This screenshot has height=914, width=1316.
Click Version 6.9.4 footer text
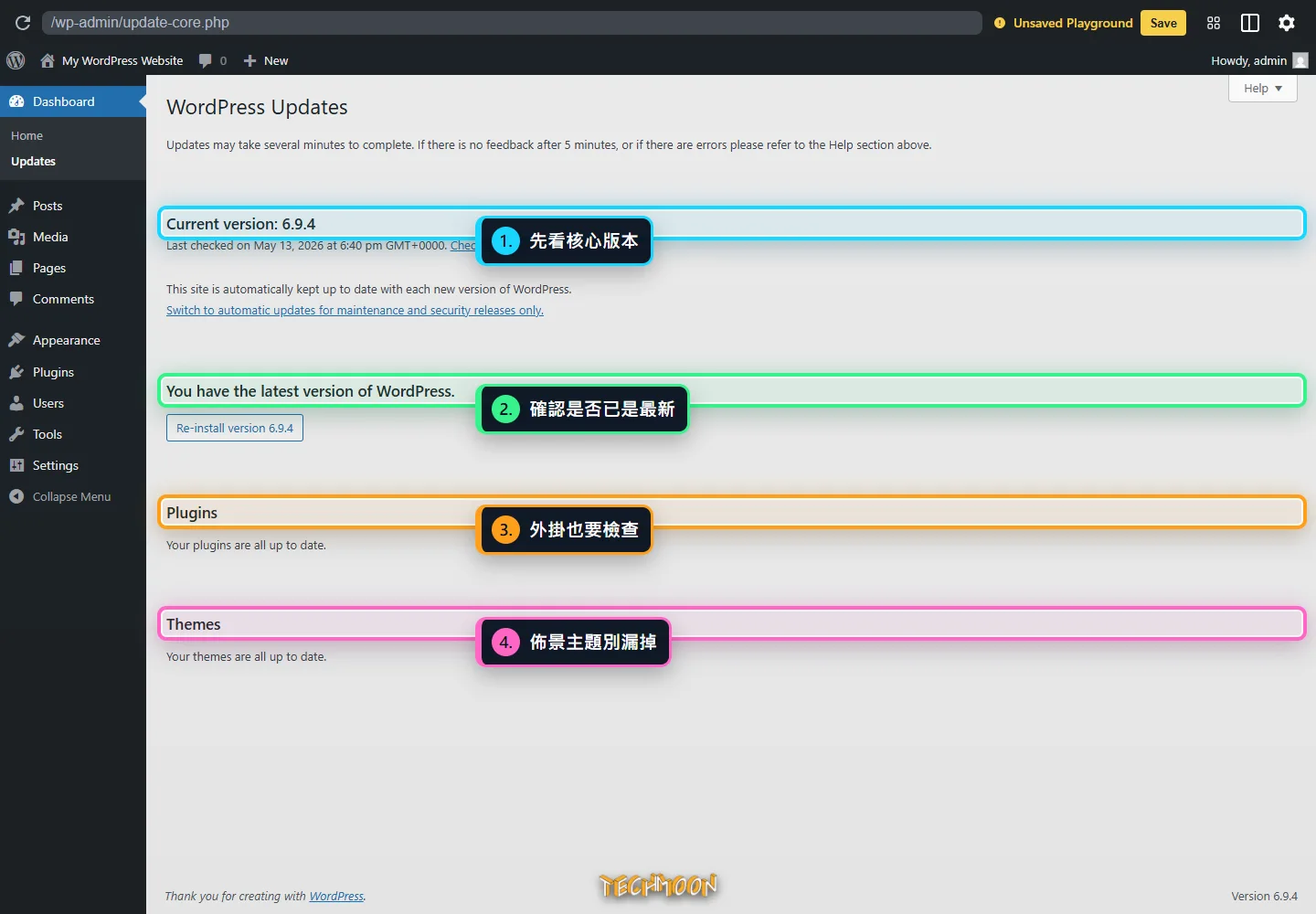click(1264, 896)
